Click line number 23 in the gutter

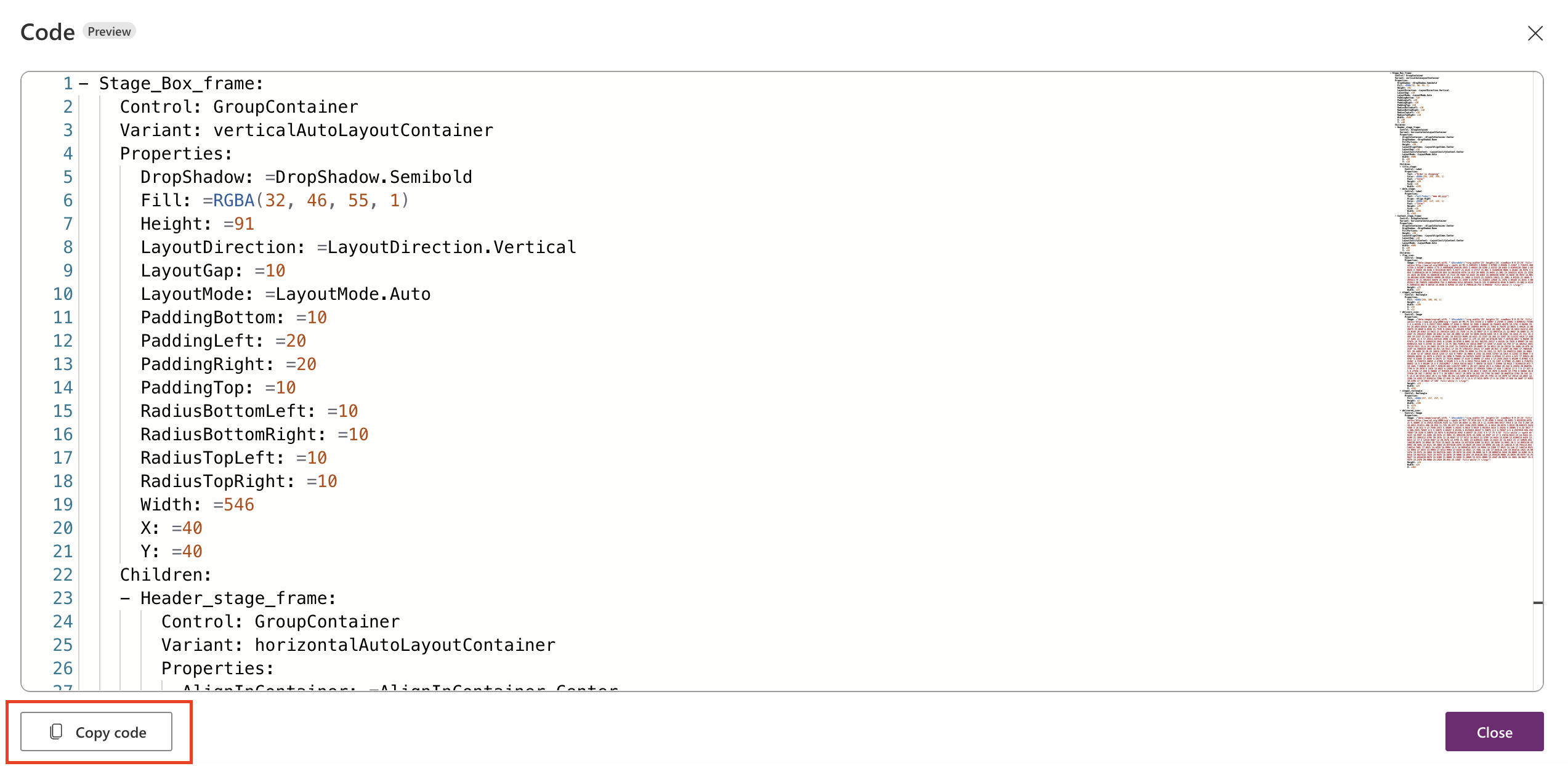tap(63, 598)
